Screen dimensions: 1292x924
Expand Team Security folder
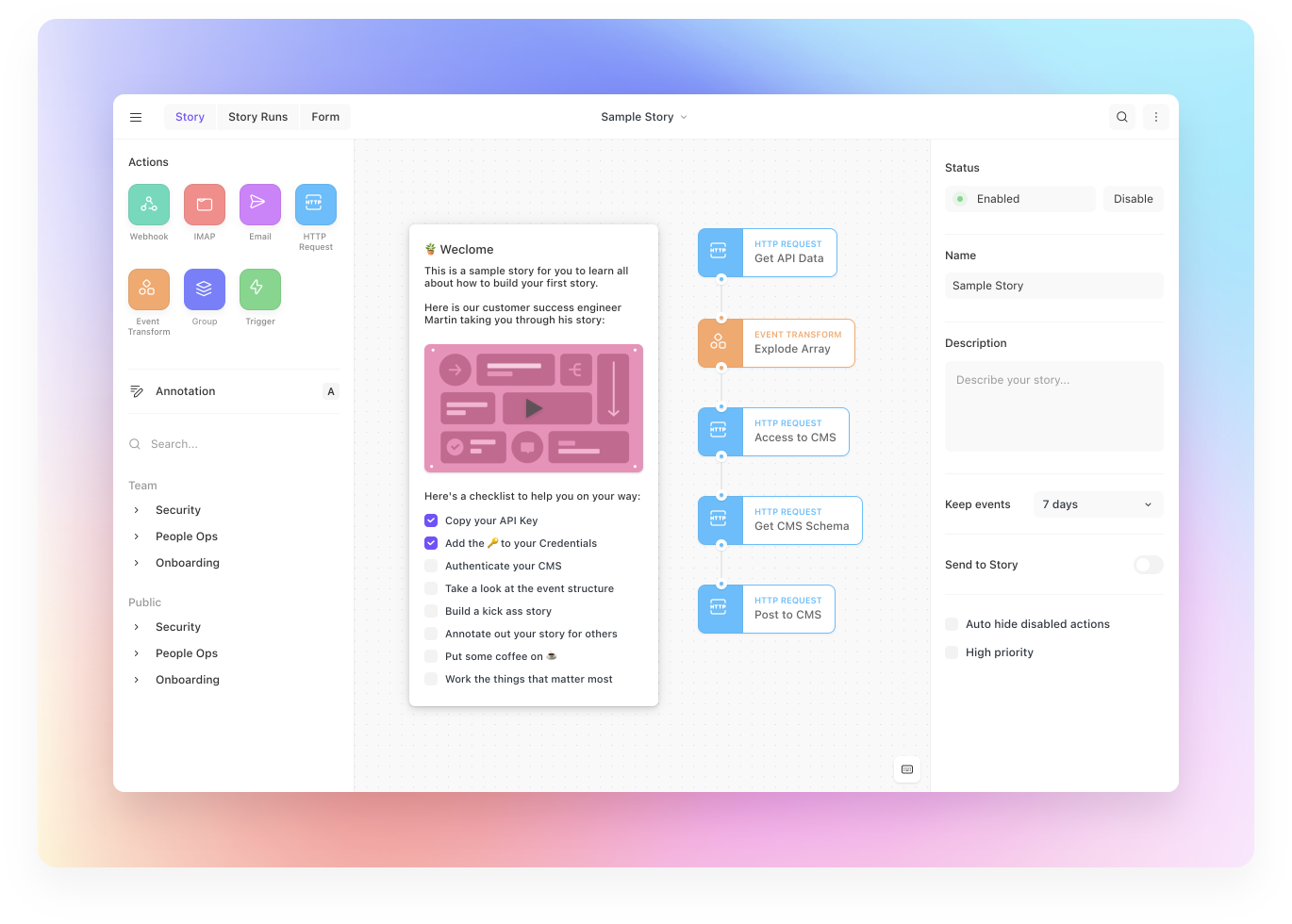click(137, 510)
